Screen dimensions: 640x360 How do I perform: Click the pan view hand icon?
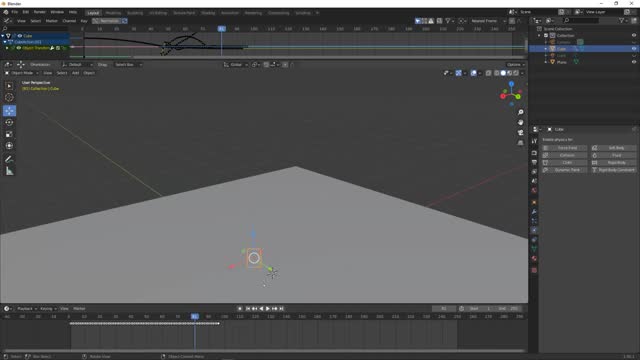pyautogui.click(x=520, y=122)
